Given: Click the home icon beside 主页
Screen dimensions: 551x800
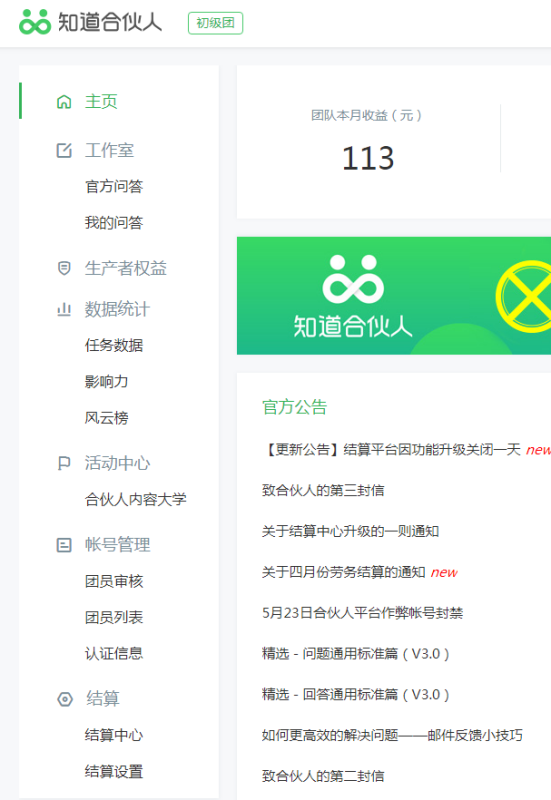Looking at the screenshot, I should click(64, 102).
